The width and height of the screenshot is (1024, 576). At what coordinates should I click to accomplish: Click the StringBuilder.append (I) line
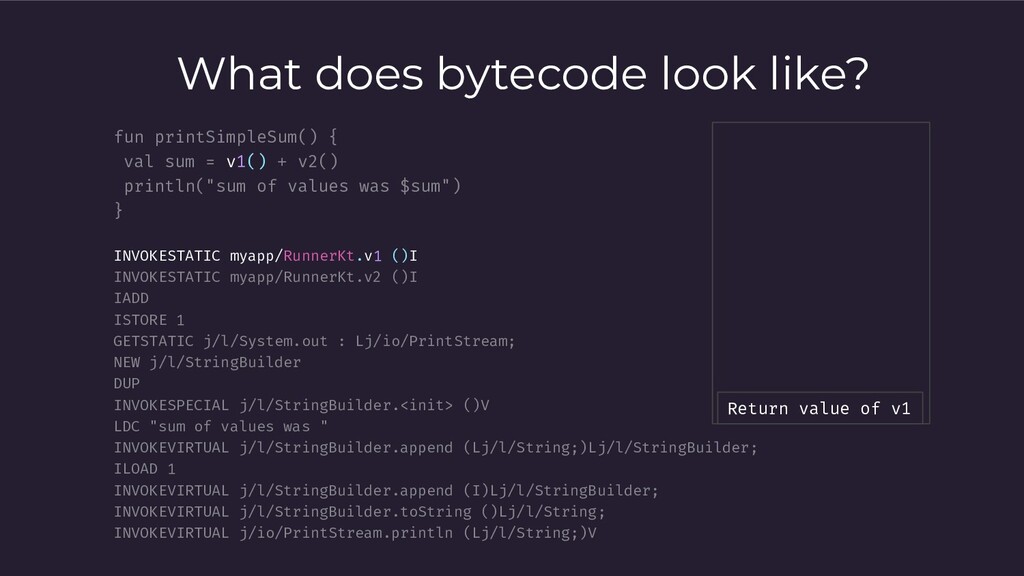tap(386, 490)
